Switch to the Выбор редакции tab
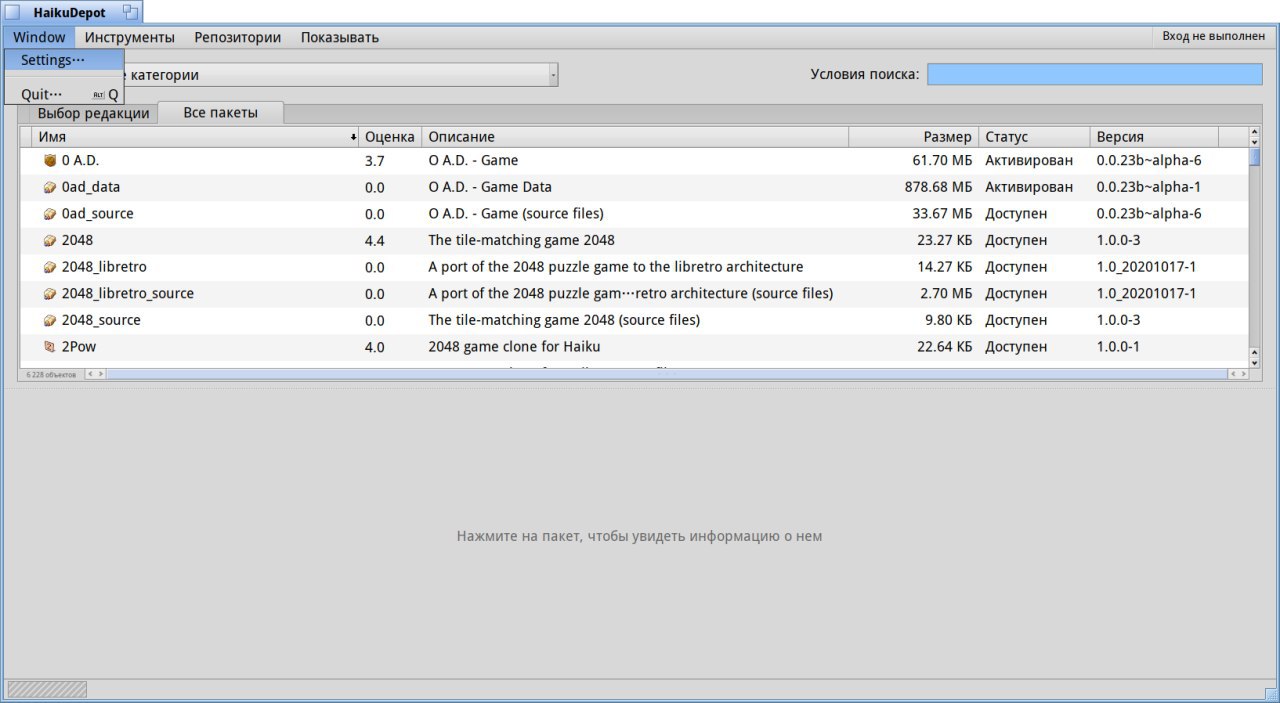This screenshot has height=703, width=1280. 93,113
